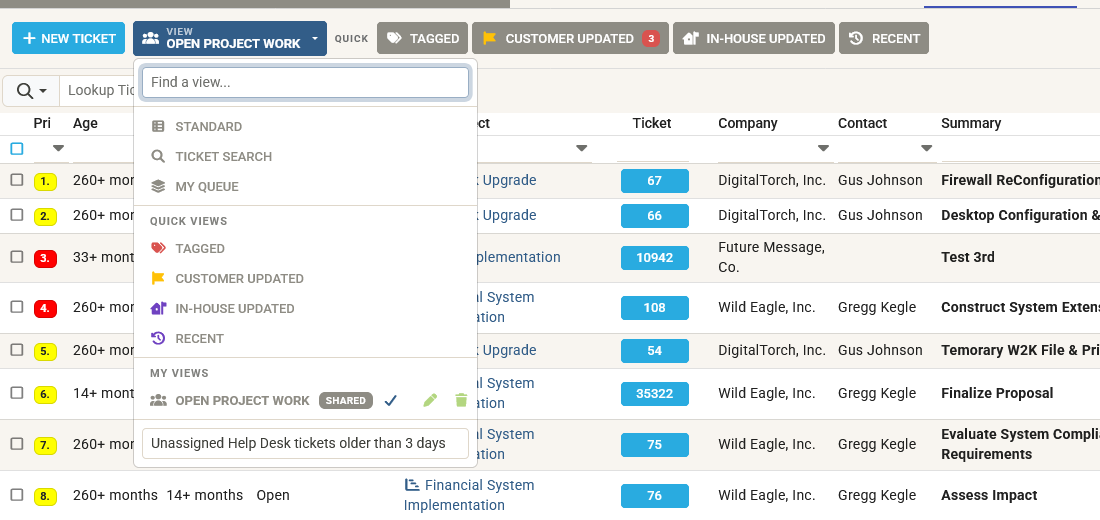Open ticket number 54
Screen dimensions: 1100x520
click(655, 351)
